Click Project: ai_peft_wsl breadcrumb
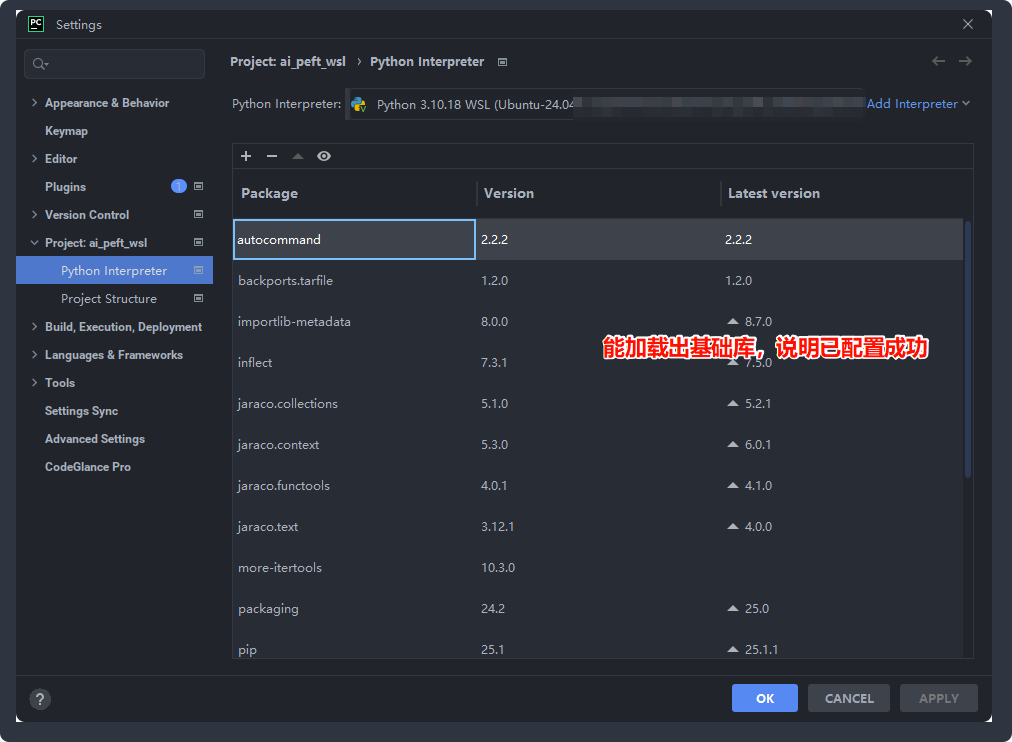The height and width of the screenshot is (742, 1012). 288,62
